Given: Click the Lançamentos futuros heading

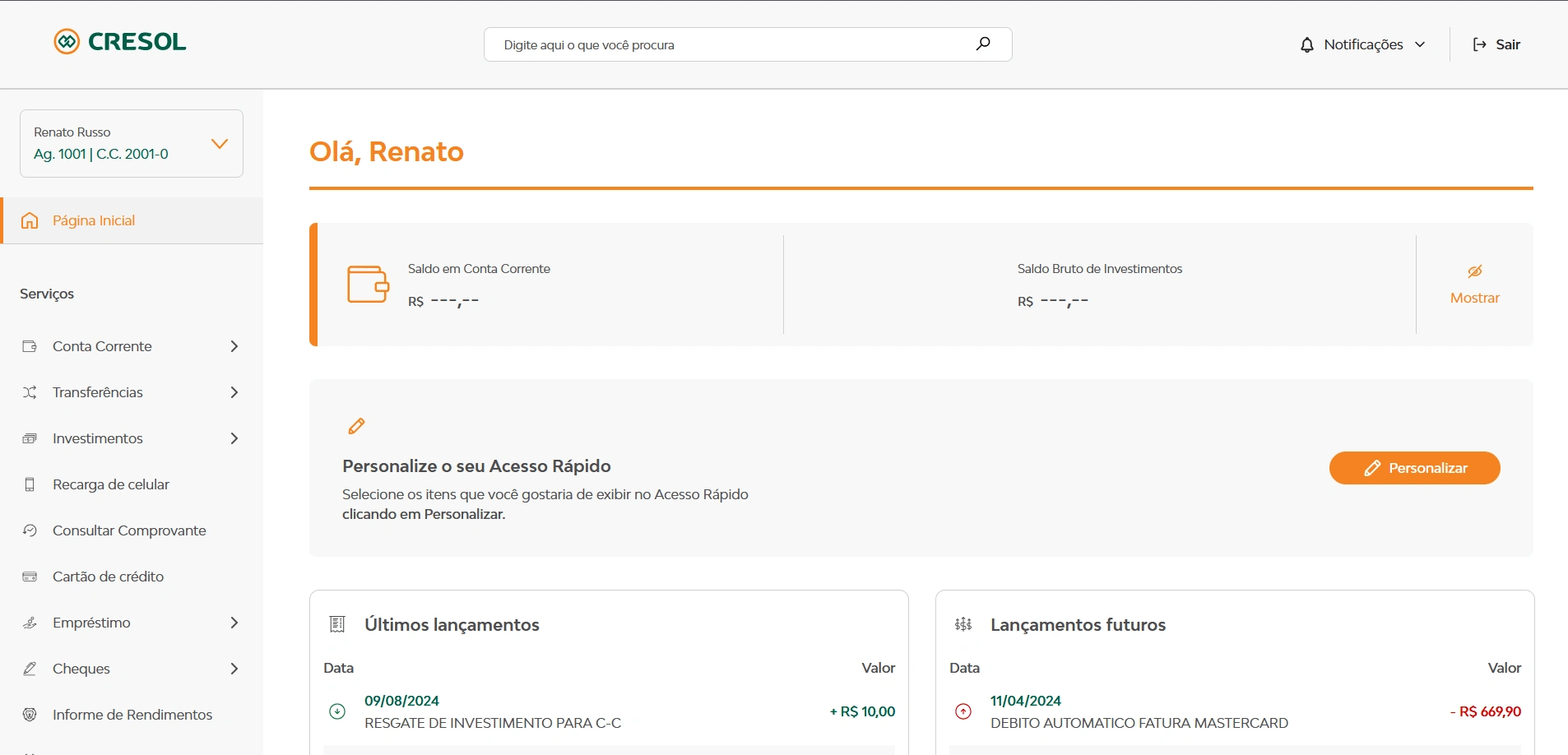Looking at the screenshot, I should click(x=1078, y=624).
